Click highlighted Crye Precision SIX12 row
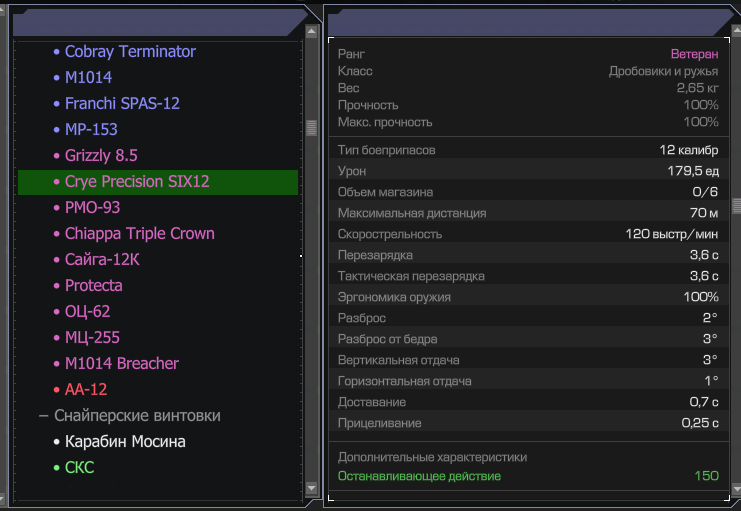This screenshot has width=741, height=511. 158,182
